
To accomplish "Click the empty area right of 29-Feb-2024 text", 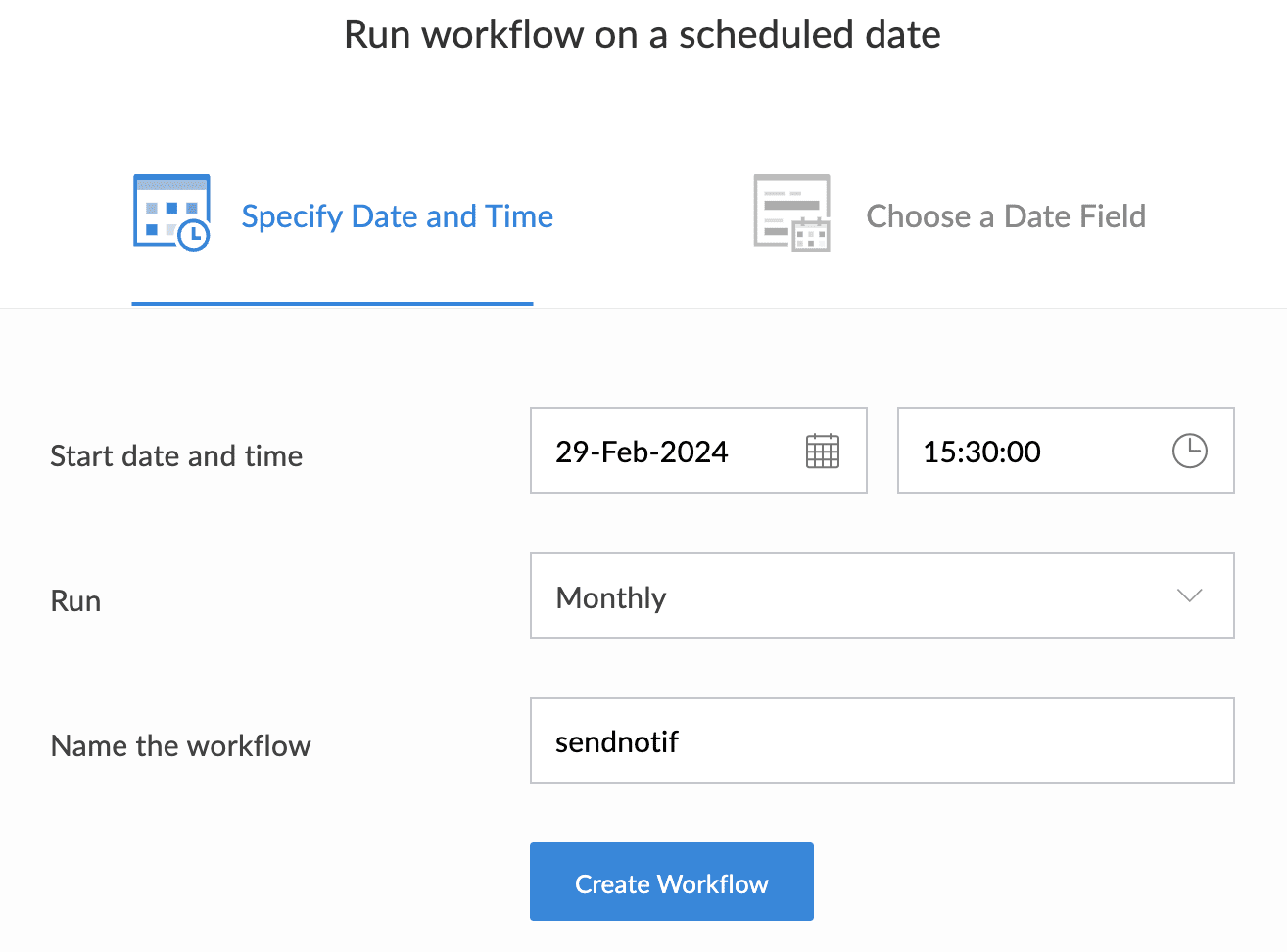I will click(x=766, y=452).
